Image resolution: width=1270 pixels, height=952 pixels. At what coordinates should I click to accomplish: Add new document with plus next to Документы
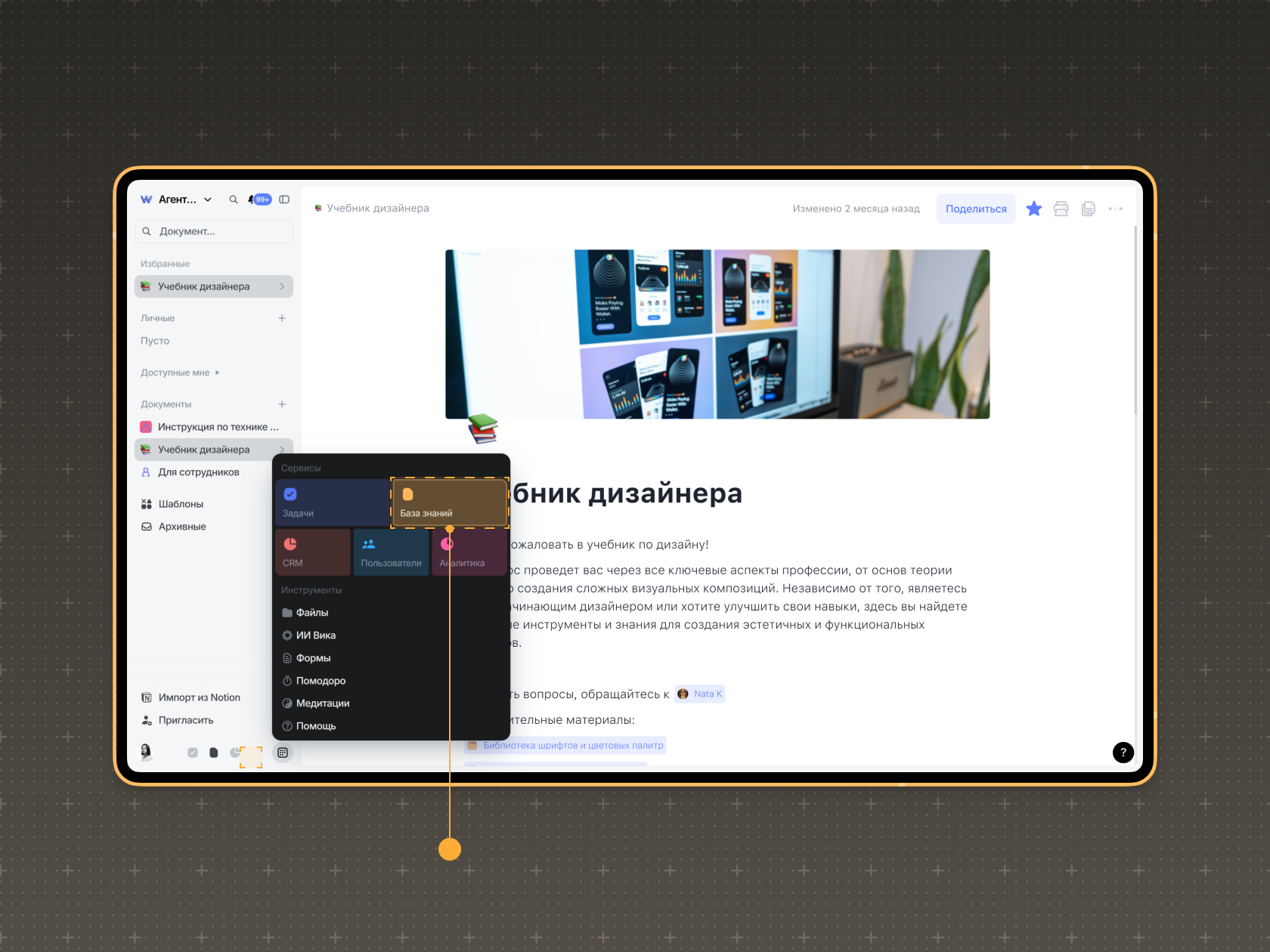(282, 404)
